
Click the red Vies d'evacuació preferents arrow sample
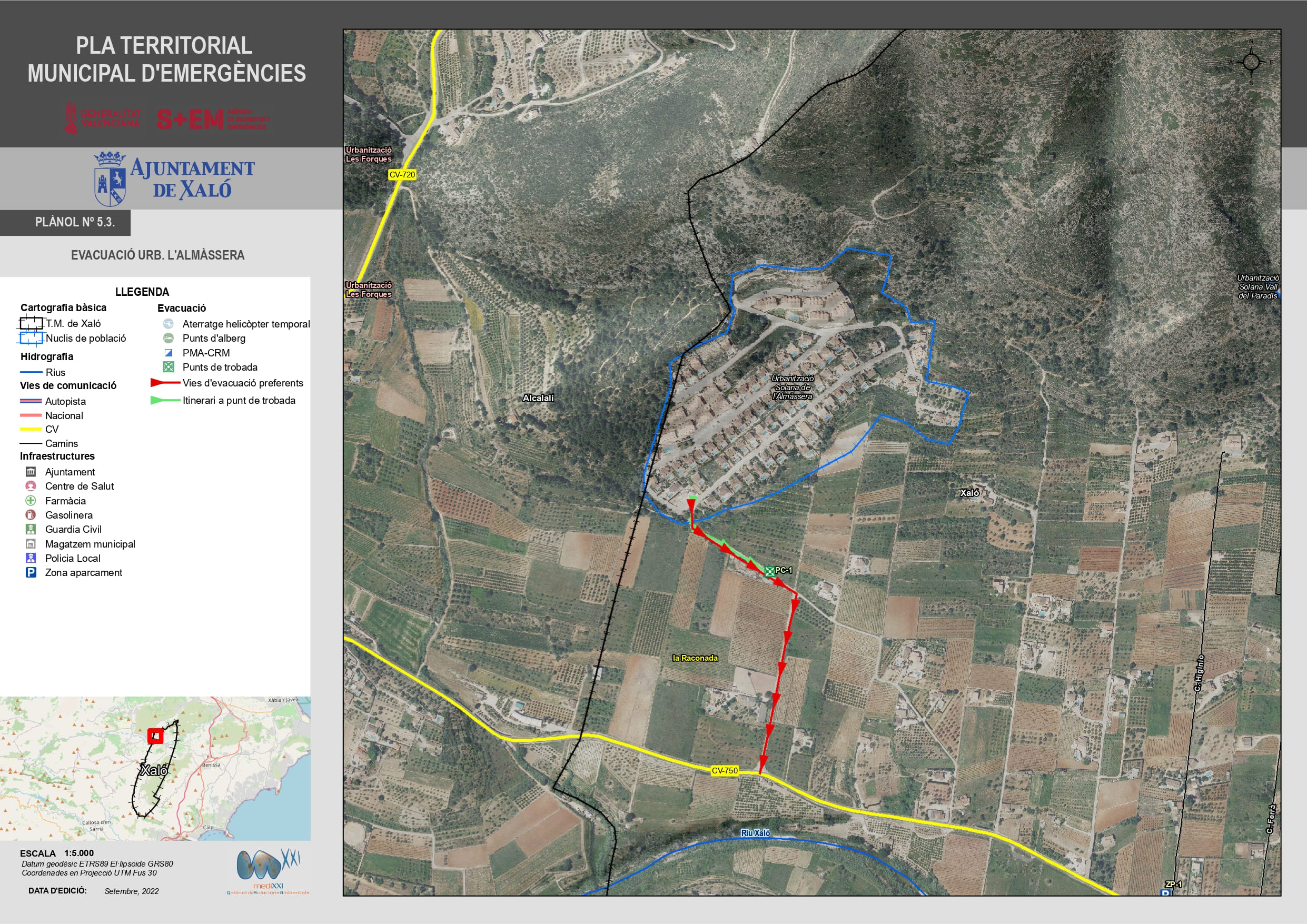[165, 383]
